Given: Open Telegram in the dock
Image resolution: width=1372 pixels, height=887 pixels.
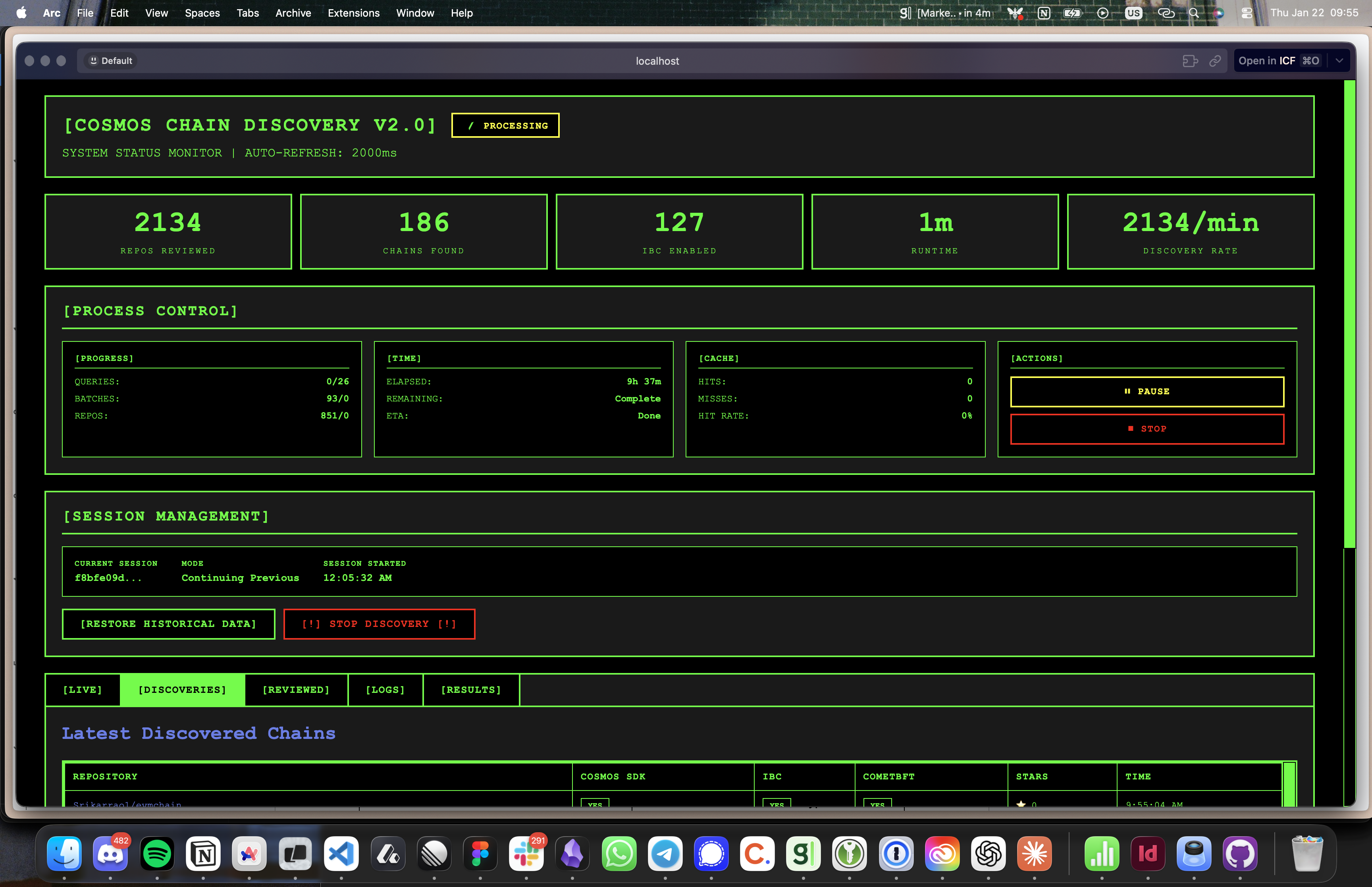Looking at the screenshot, I should coord(665,854).
